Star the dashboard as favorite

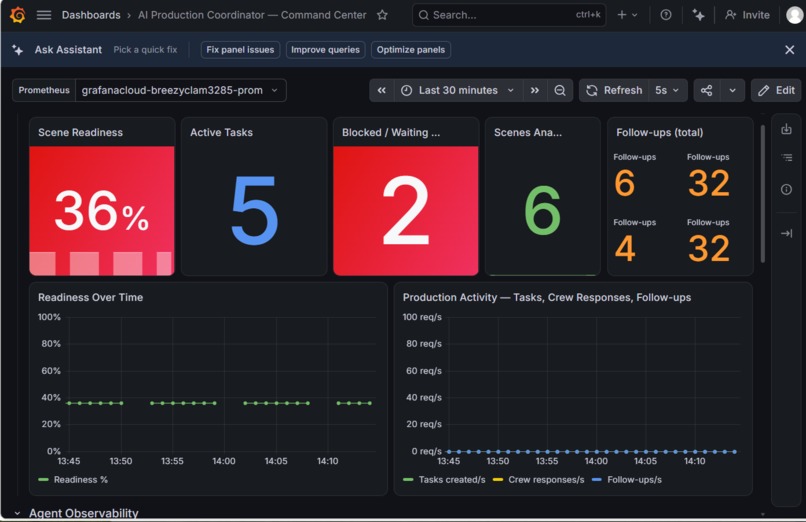pos(382,15)
